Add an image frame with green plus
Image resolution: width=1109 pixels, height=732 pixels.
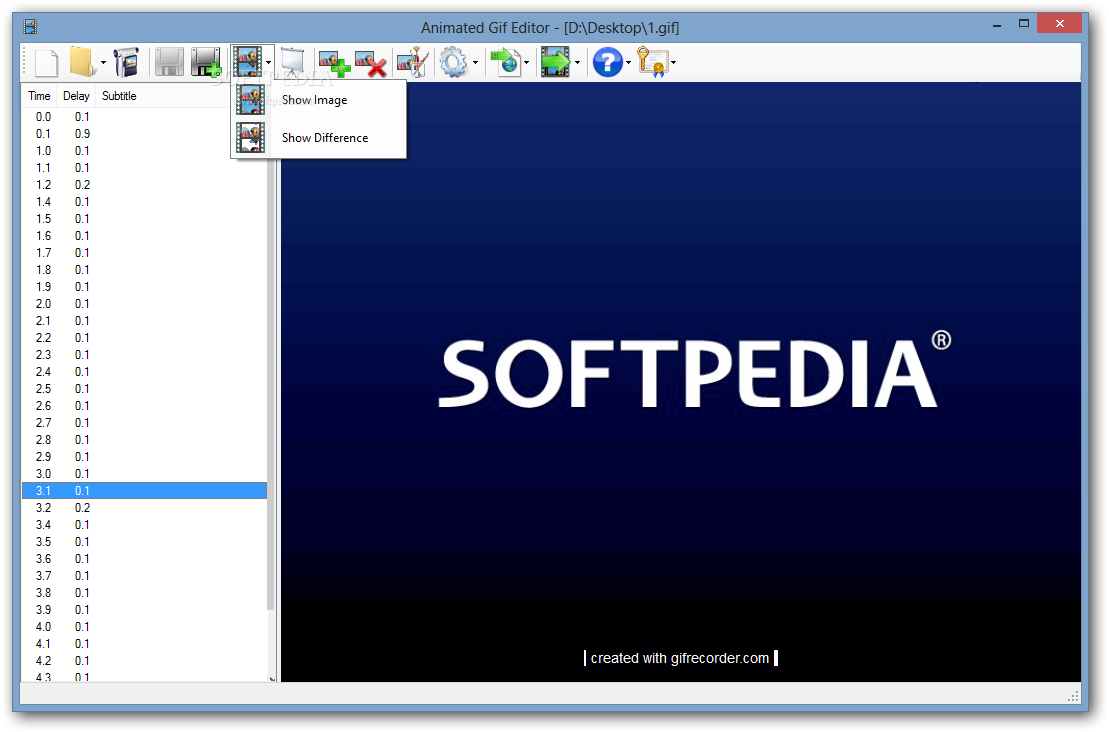pos(335,62)
